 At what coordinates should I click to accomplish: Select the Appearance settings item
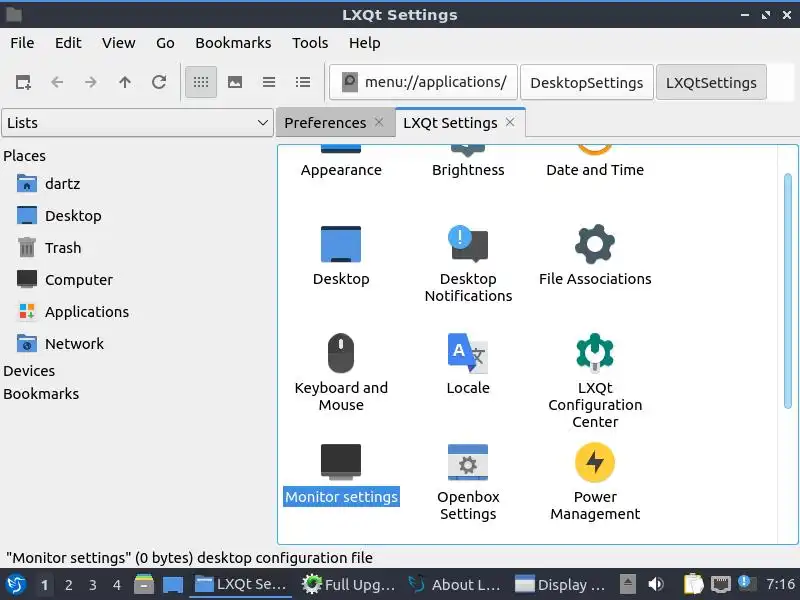click(341, 163)
